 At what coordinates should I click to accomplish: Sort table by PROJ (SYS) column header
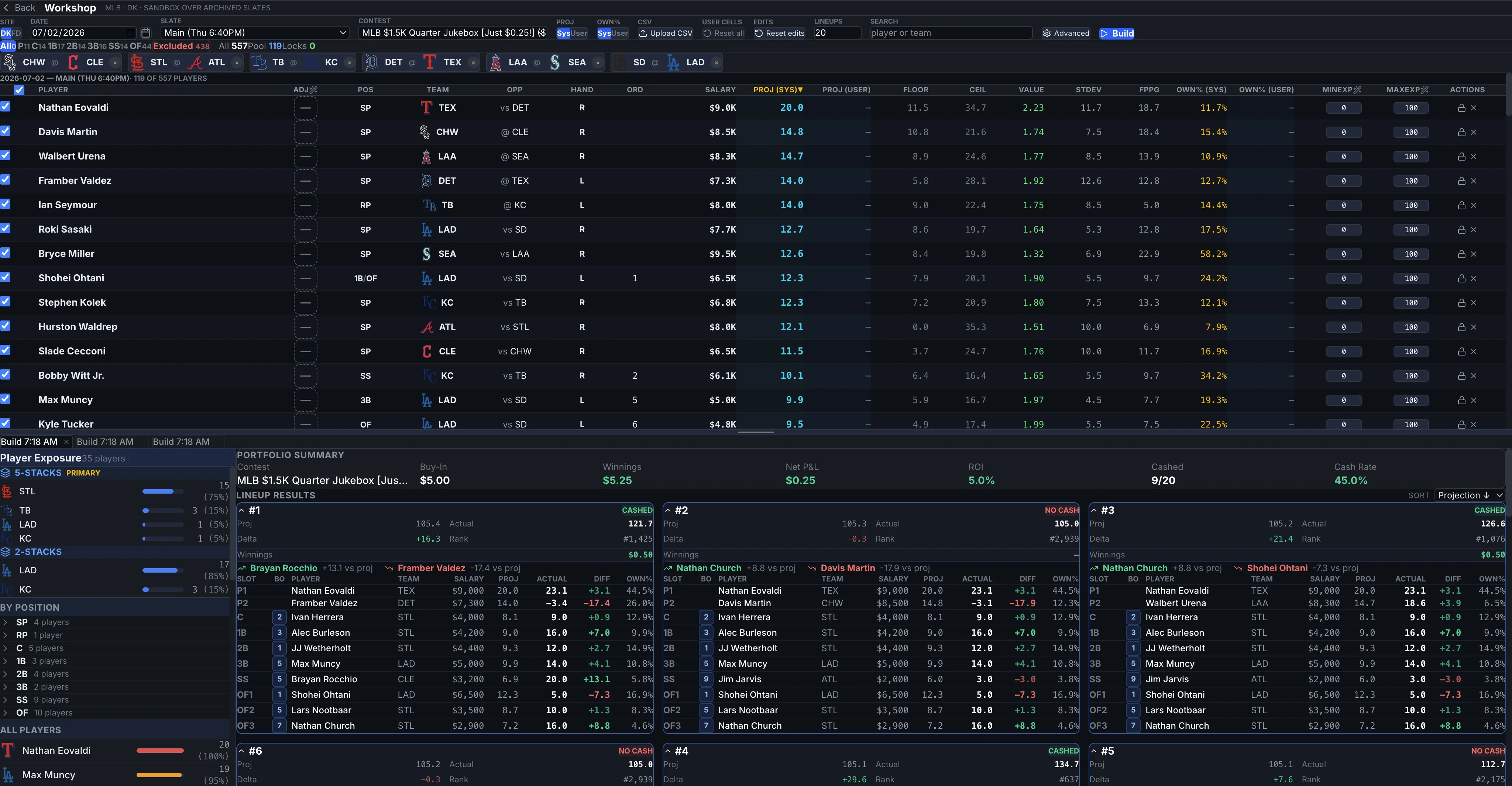pyautogui.click(x=778, y=90)
